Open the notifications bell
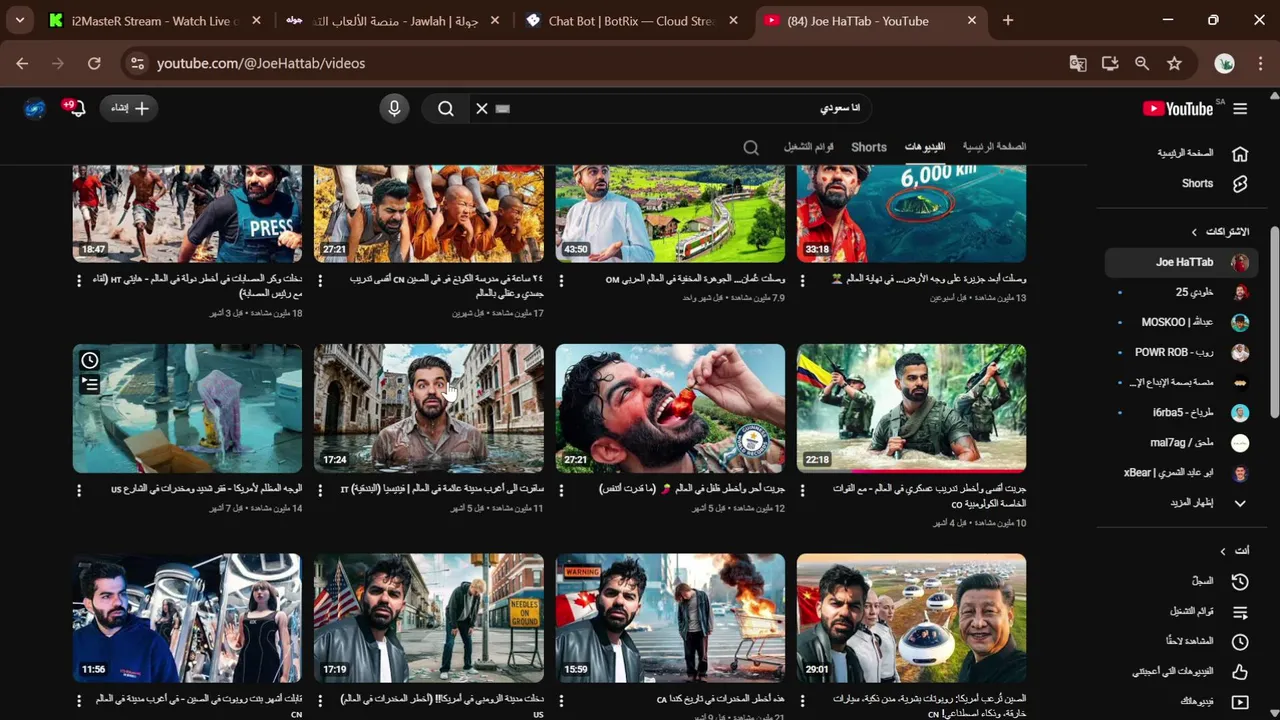 pos(77,108)
